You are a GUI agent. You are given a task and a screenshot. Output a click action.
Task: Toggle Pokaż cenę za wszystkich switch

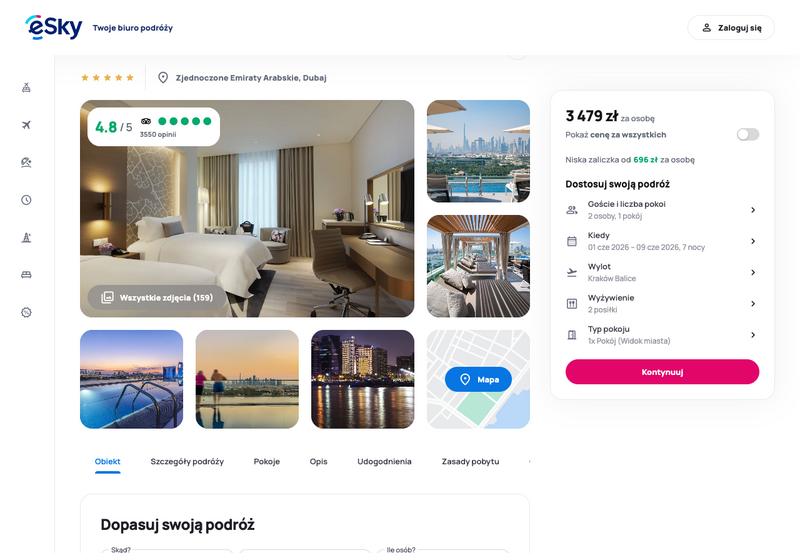pos(747,135)
